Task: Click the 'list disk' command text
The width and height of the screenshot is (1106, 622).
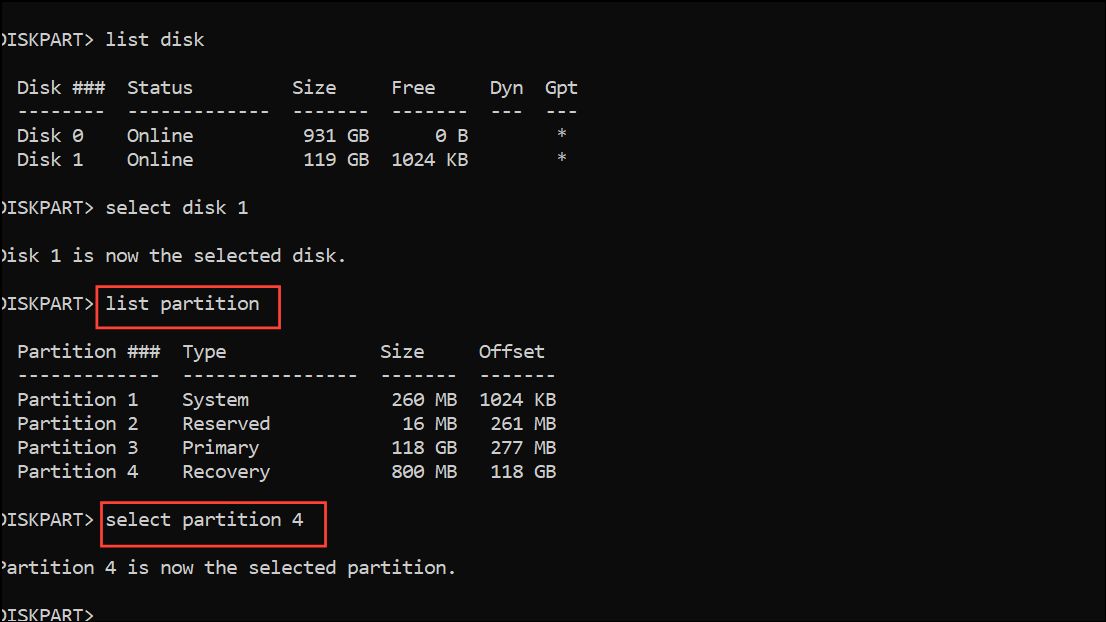Action: pos(154,39)
